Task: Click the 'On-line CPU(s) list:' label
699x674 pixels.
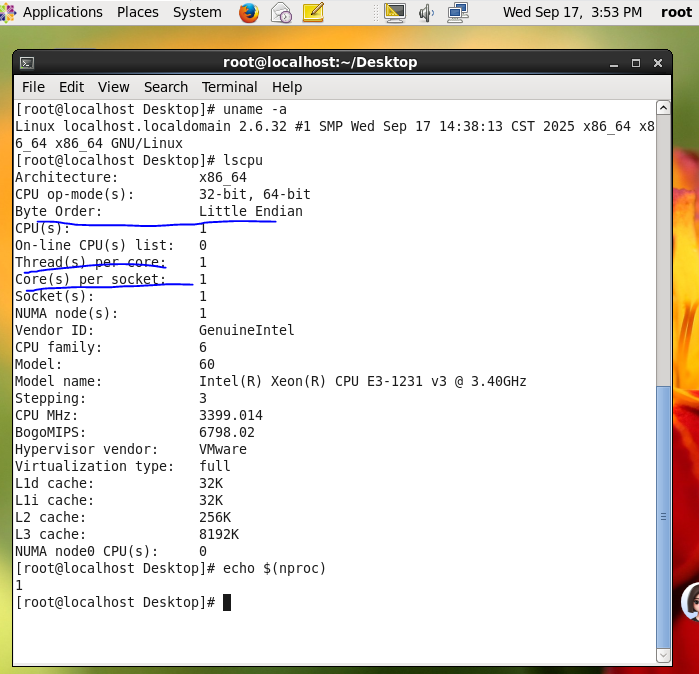Action: [95, 246]
